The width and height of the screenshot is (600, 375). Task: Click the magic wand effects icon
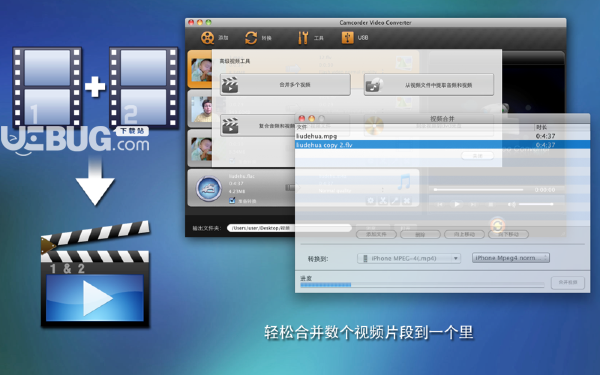[x=395, y=201]
